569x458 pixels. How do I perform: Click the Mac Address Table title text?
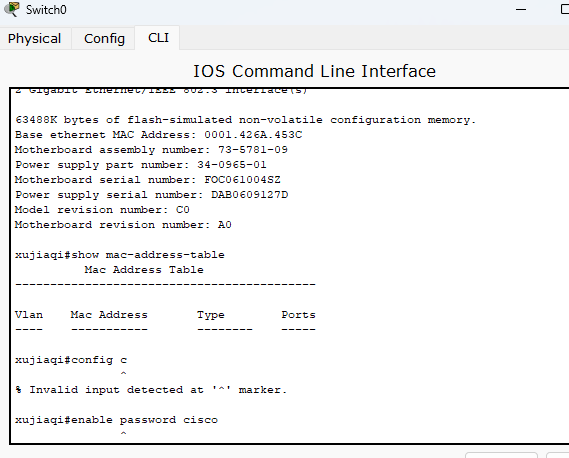[x=144, y=270]
